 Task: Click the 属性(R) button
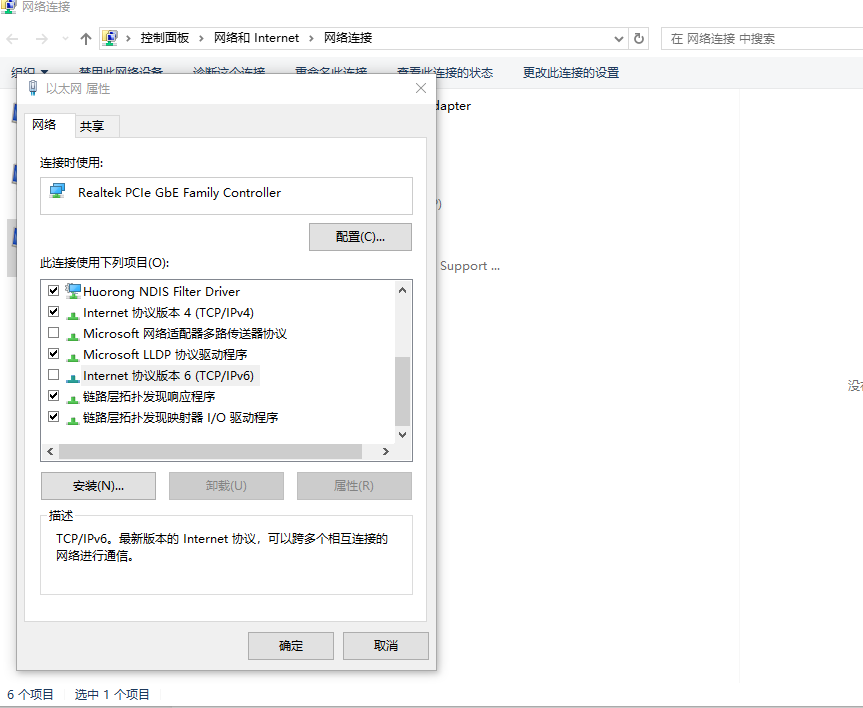[354, 486]
